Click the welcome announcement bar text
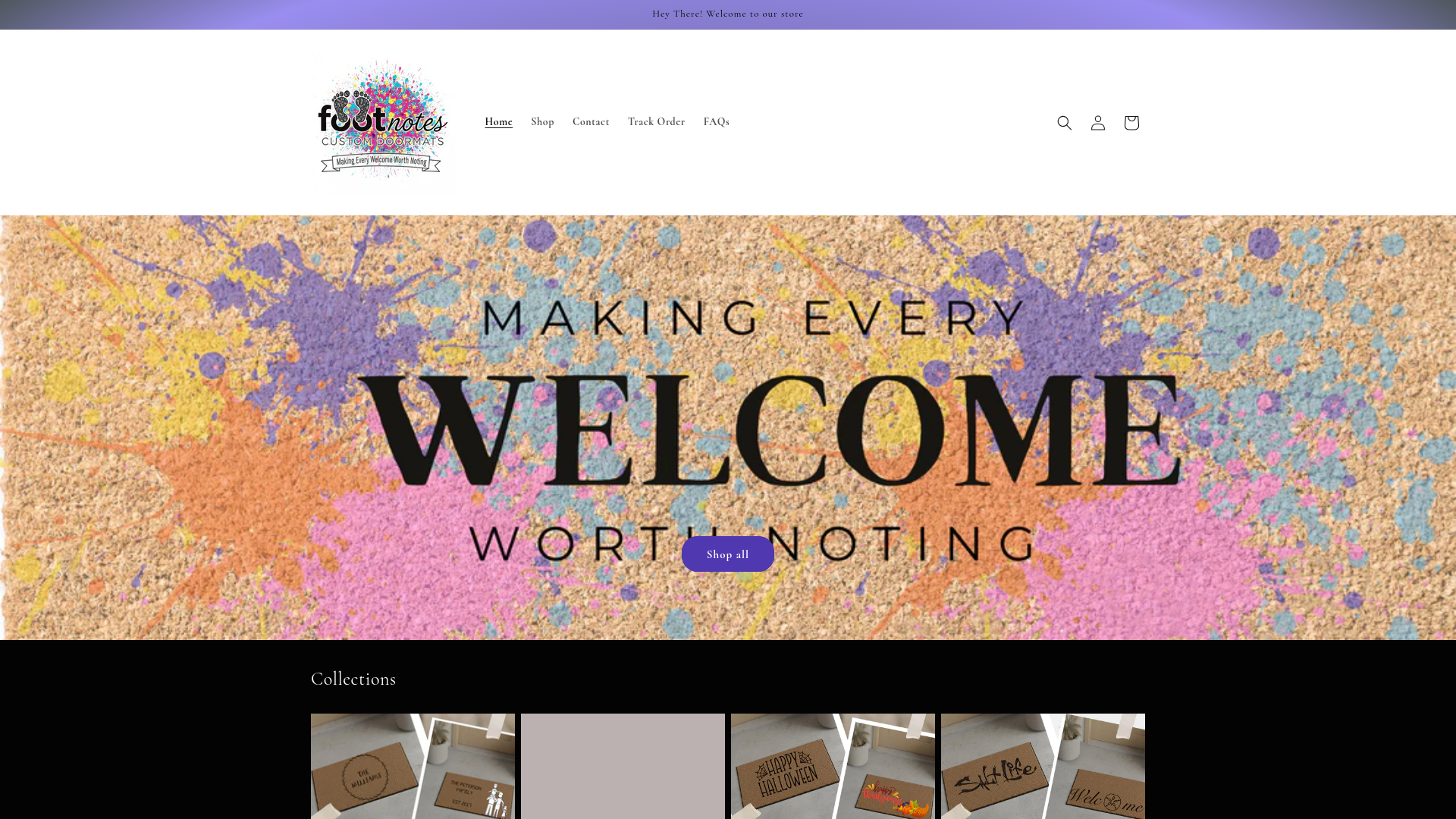1456x819 pixels. point(727,14)
